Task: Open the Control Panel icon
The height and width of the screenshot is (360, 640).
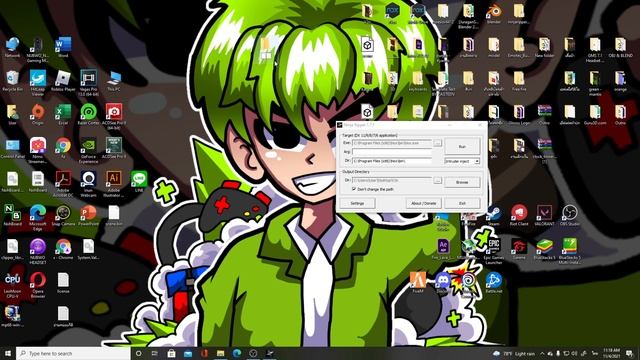Action: [12, 148]
